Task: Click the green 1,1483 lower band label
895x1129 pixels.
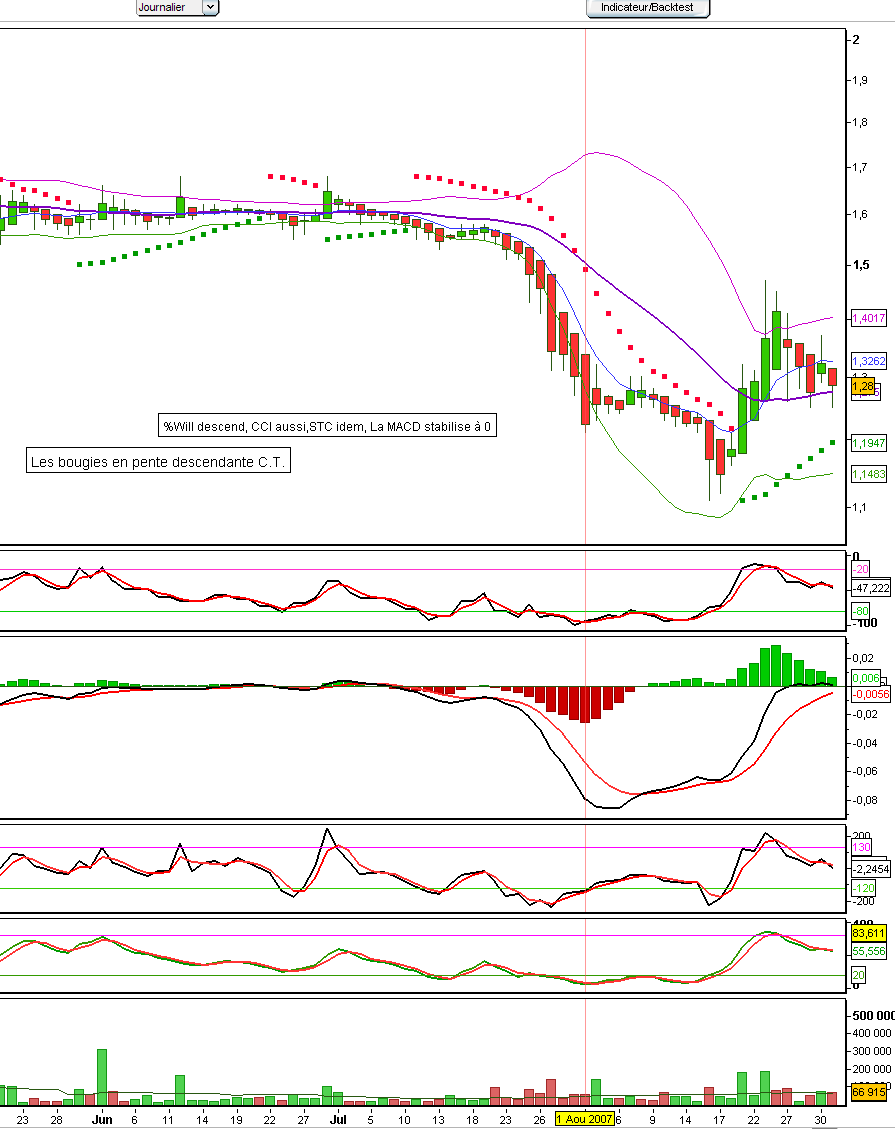Action: [x=867, y=474]
